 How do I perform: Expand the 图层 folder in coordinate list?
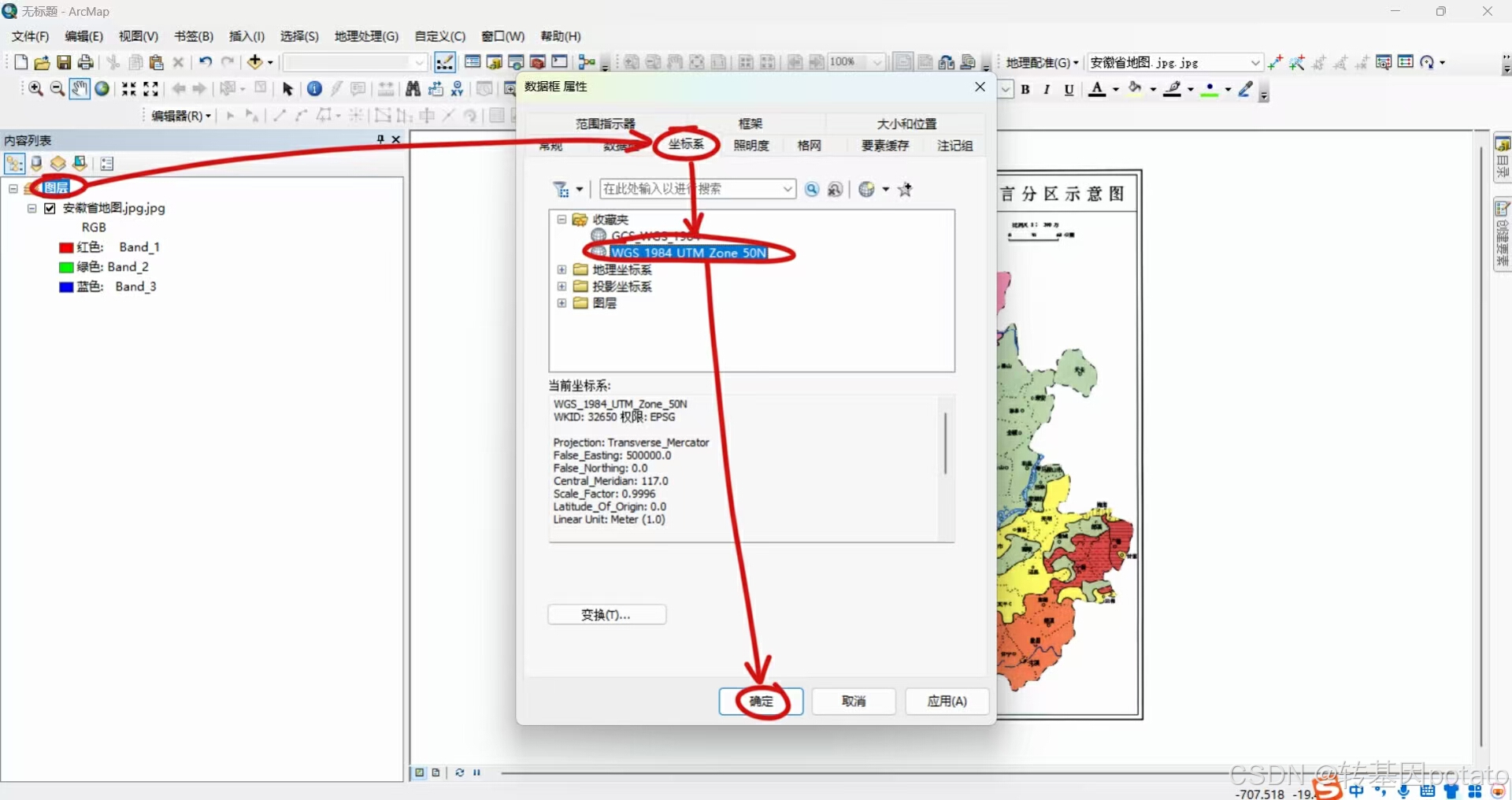click(x=561, y=303)
